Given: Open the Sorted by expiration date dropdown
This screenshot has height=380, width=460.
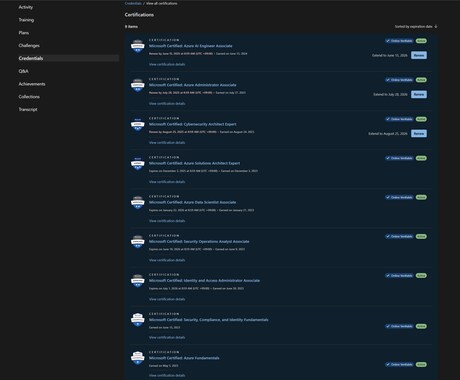Looking at the screenshot, I should click(x=416, y=26).
